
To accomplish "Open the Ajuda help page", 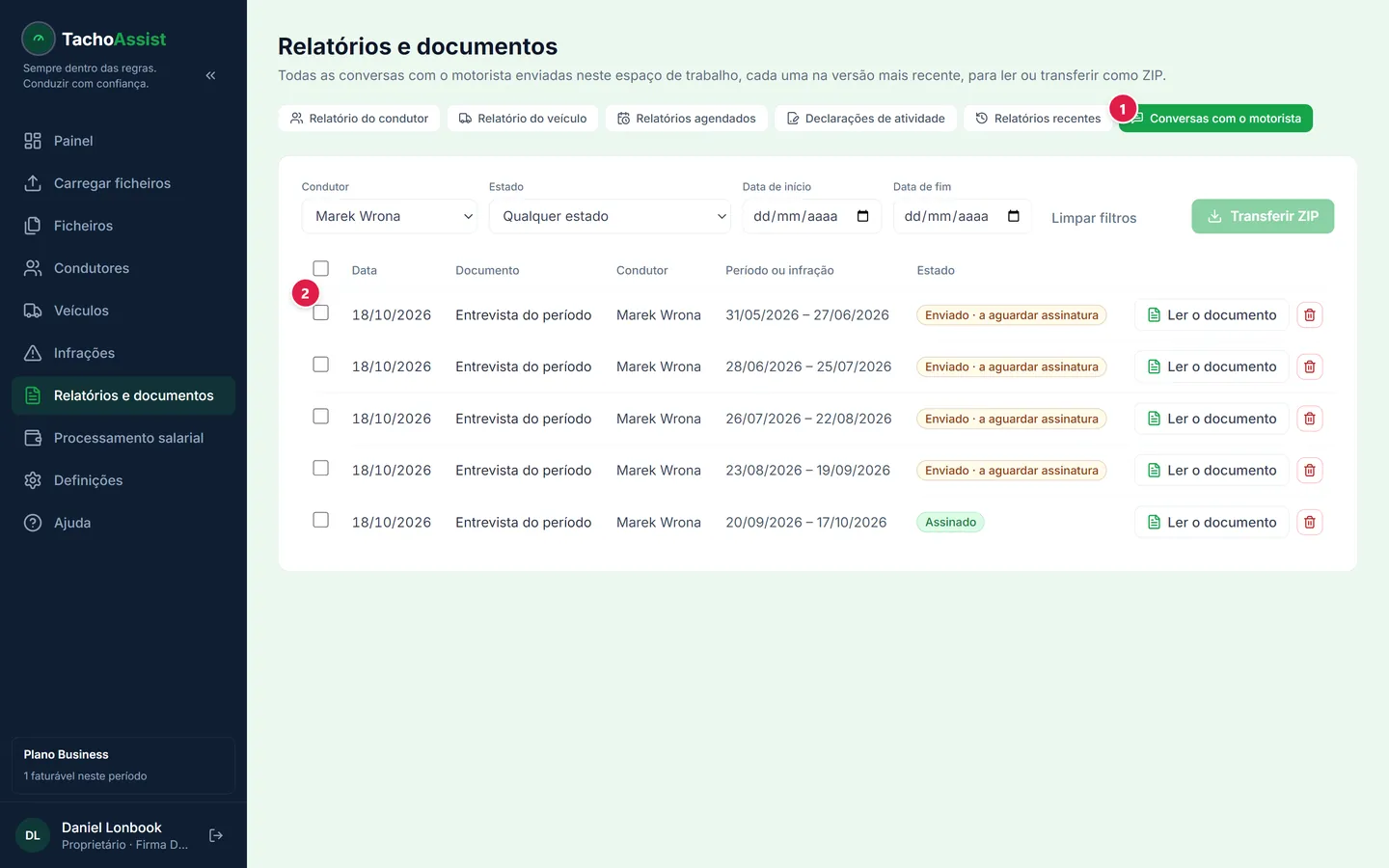I will pyautogui.click(x=123, y=523).
